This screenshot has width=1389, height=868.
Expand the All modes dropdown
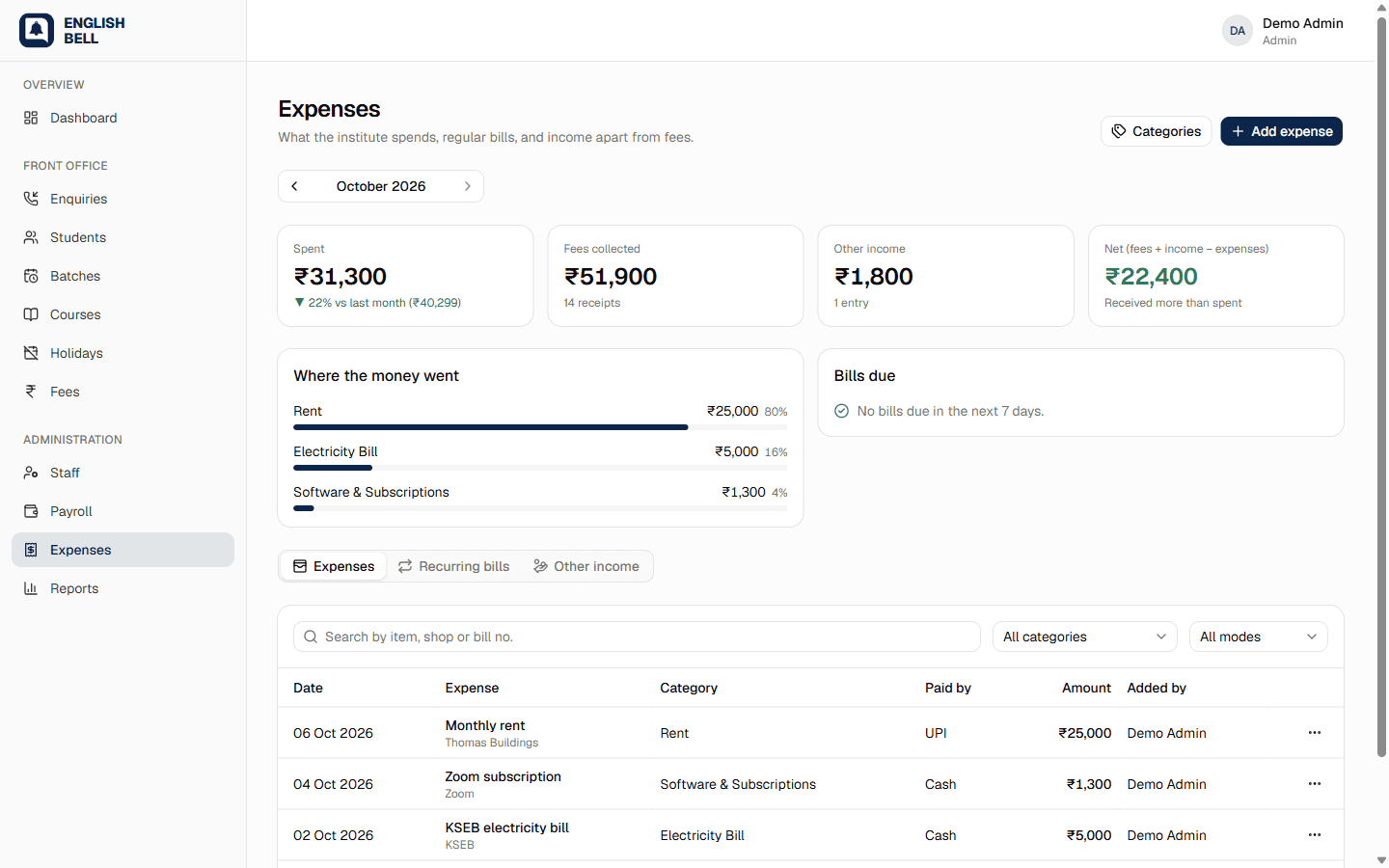(x=1259, y=637)
